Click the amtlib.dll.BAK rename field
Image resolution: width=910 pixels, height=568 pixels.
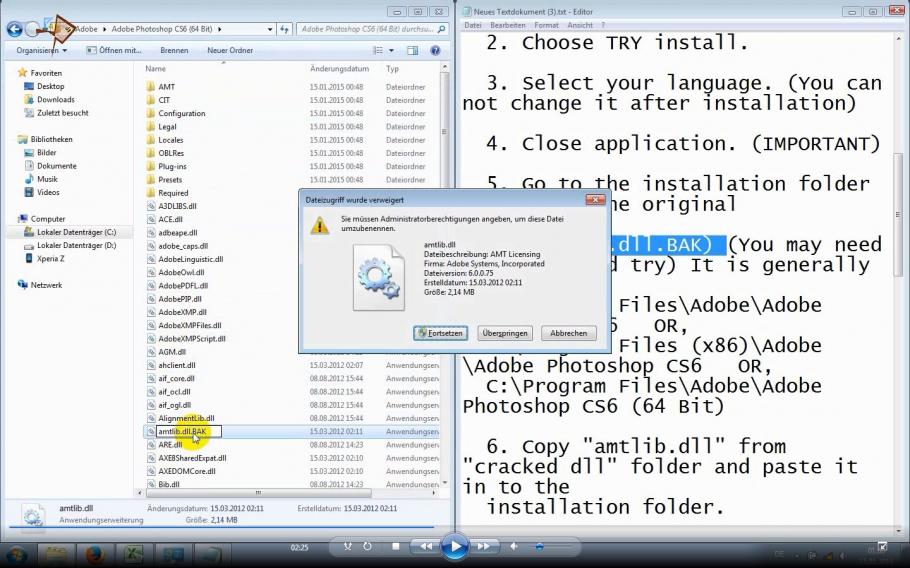click(189, 432)
